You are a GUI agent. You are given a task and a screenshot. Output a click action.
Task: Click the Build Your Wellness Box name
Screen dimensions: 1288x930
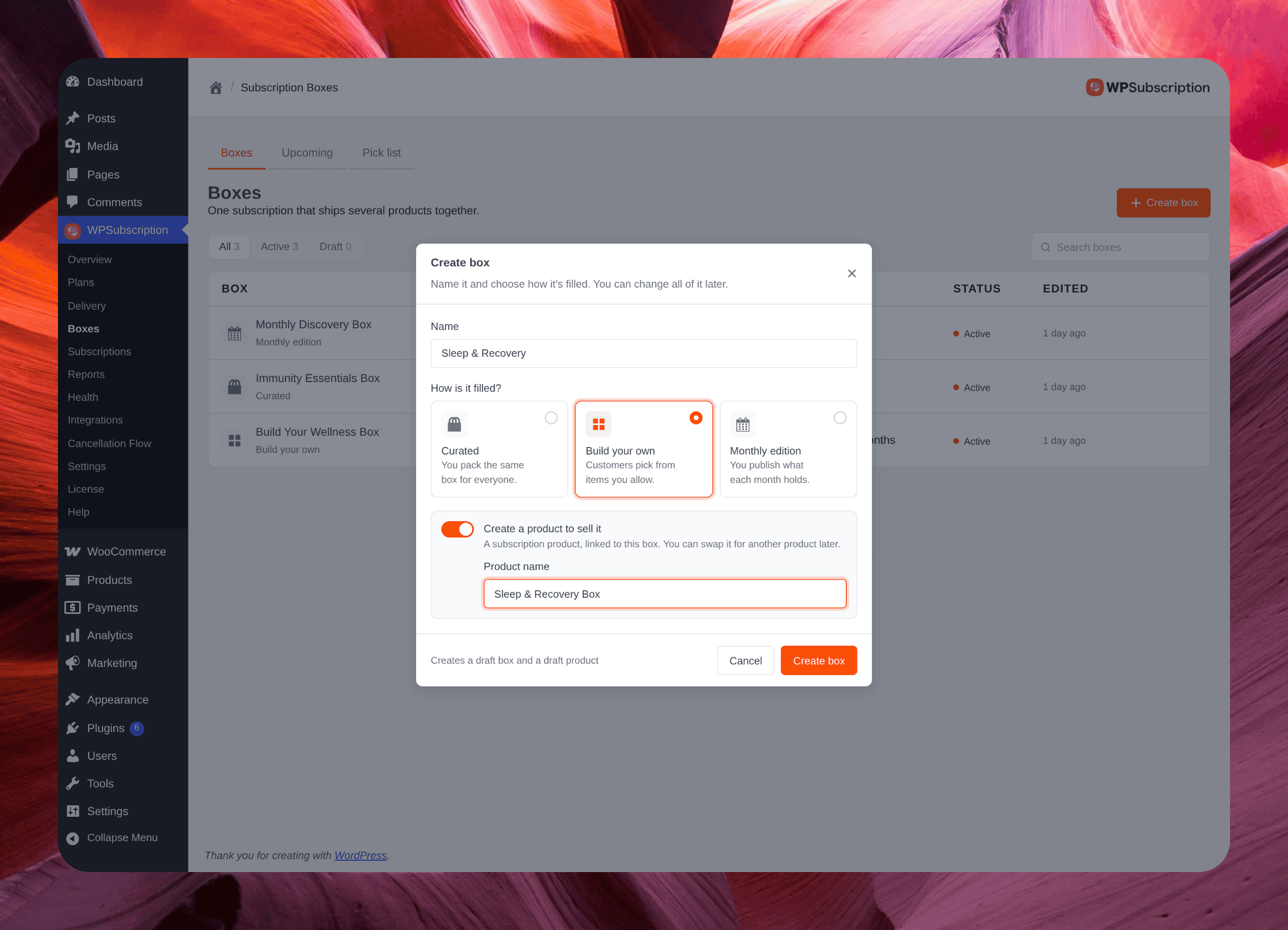tap(317, 431)
